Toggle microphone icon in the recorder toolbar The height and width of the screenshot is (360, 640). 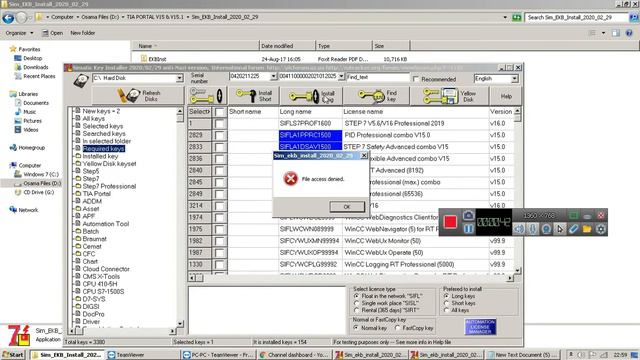tap(532, 229)
